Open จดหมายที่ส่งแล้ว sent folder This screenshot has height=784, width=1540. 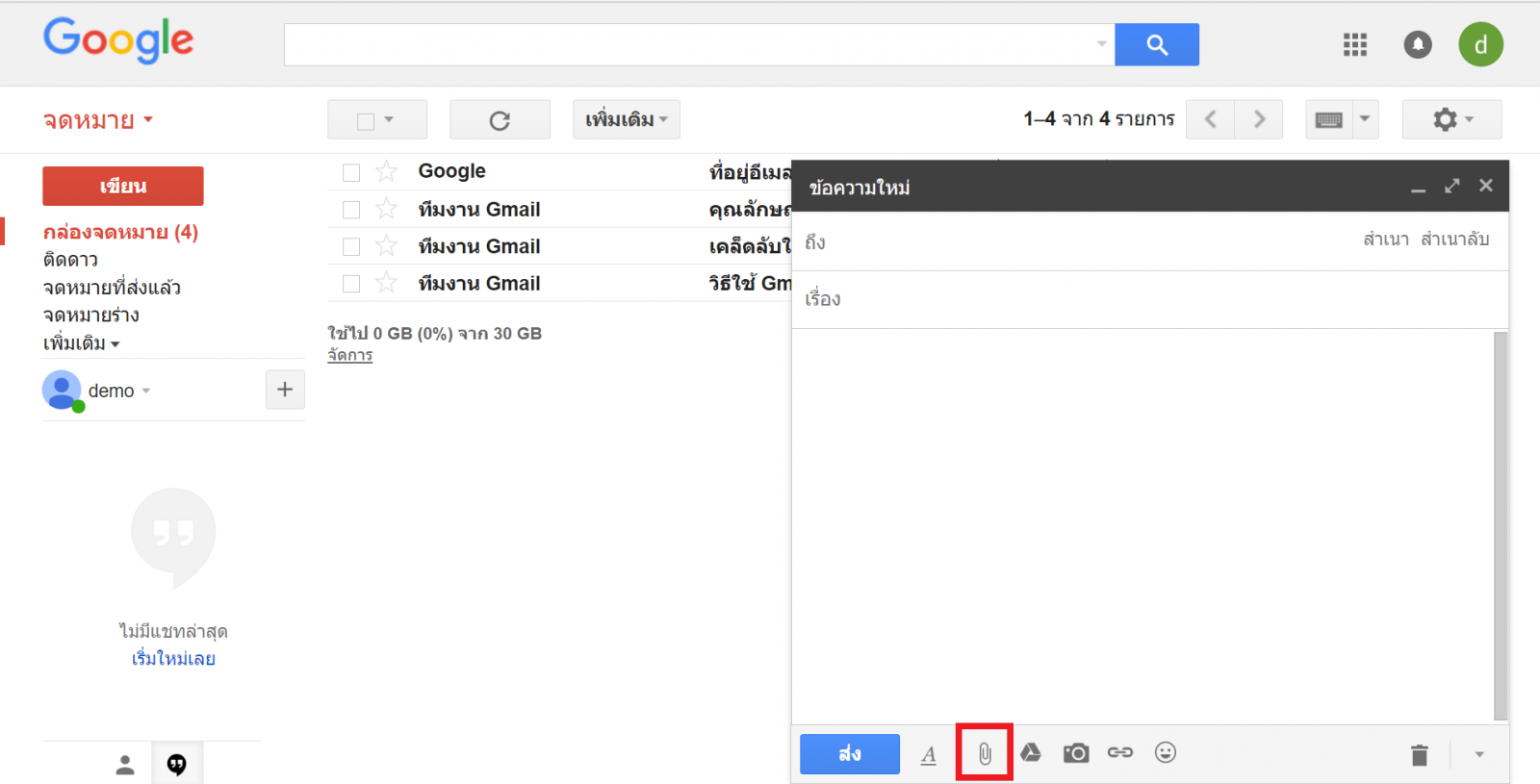(x=112, y=288)
